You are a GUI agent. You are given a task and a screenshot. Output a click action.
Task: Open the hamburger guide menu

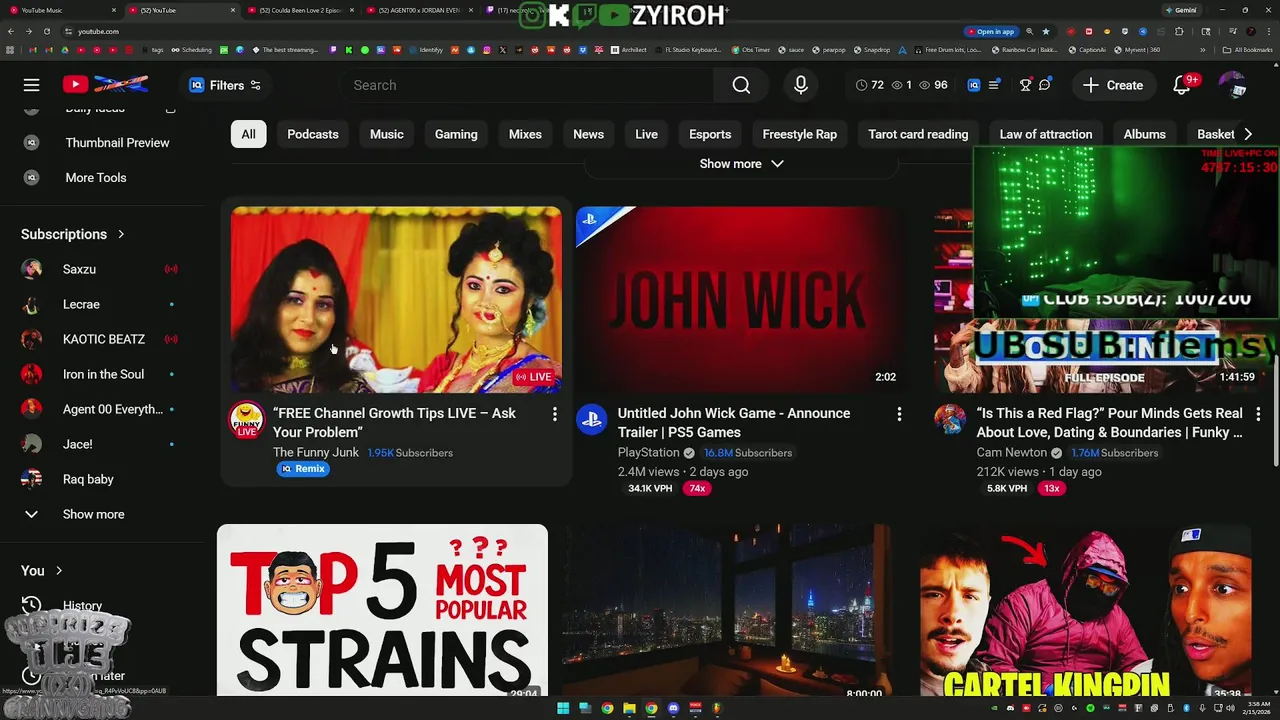coord(31,85)
